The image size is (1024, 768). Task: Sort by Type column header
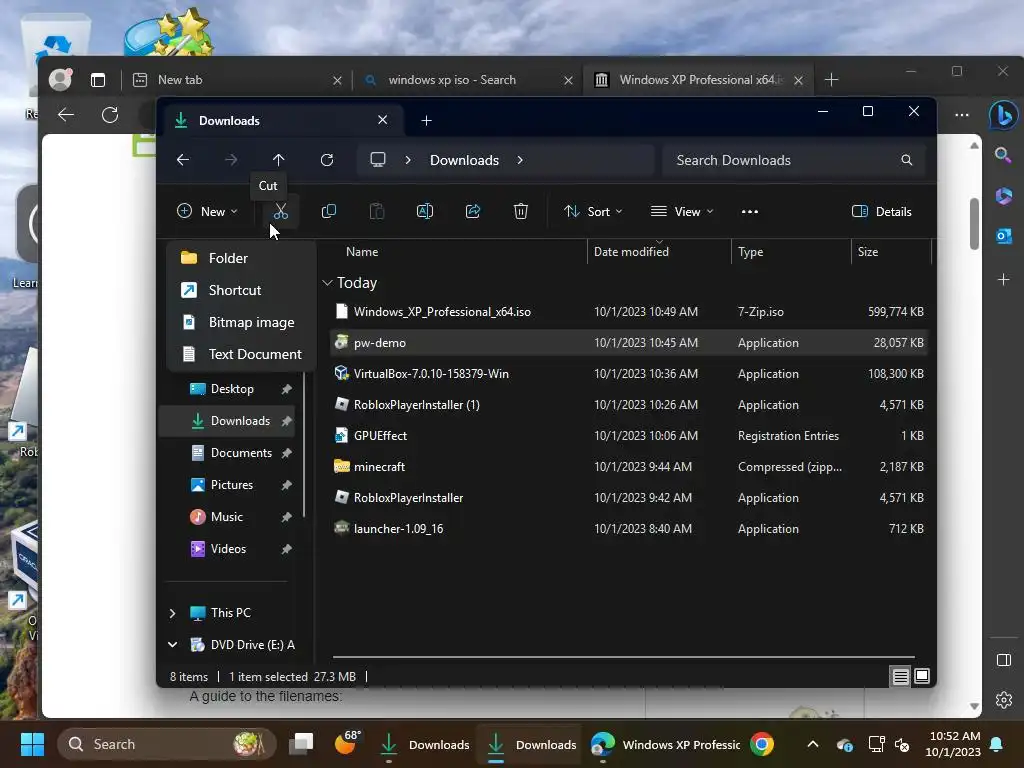(x=750, y=252)
